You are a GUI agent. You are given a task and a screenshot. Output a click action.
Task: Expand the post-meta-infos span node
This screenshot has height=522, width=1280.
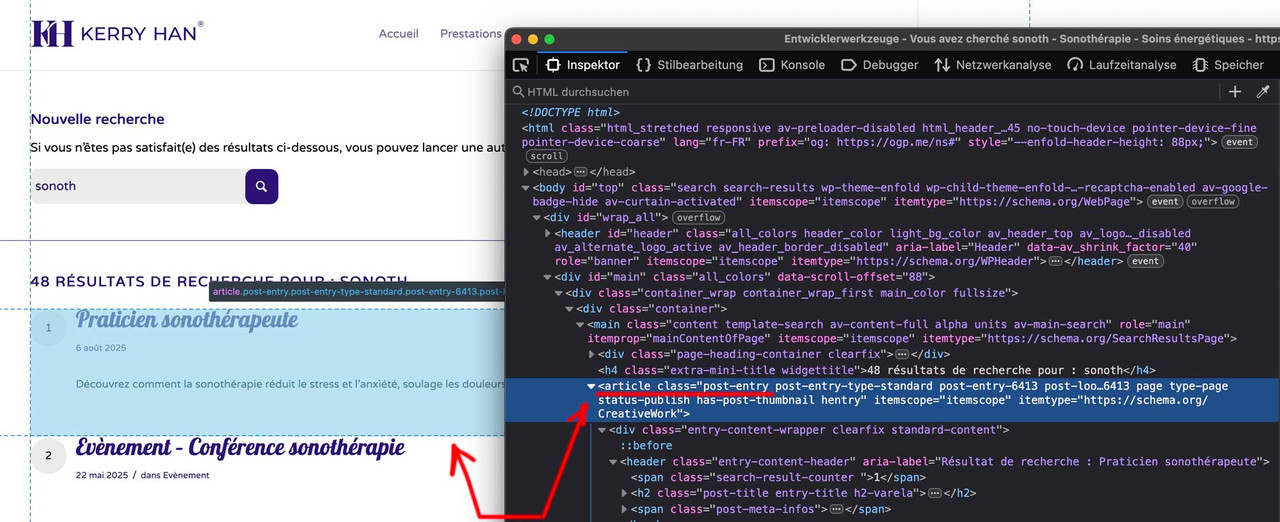(625, 509)
